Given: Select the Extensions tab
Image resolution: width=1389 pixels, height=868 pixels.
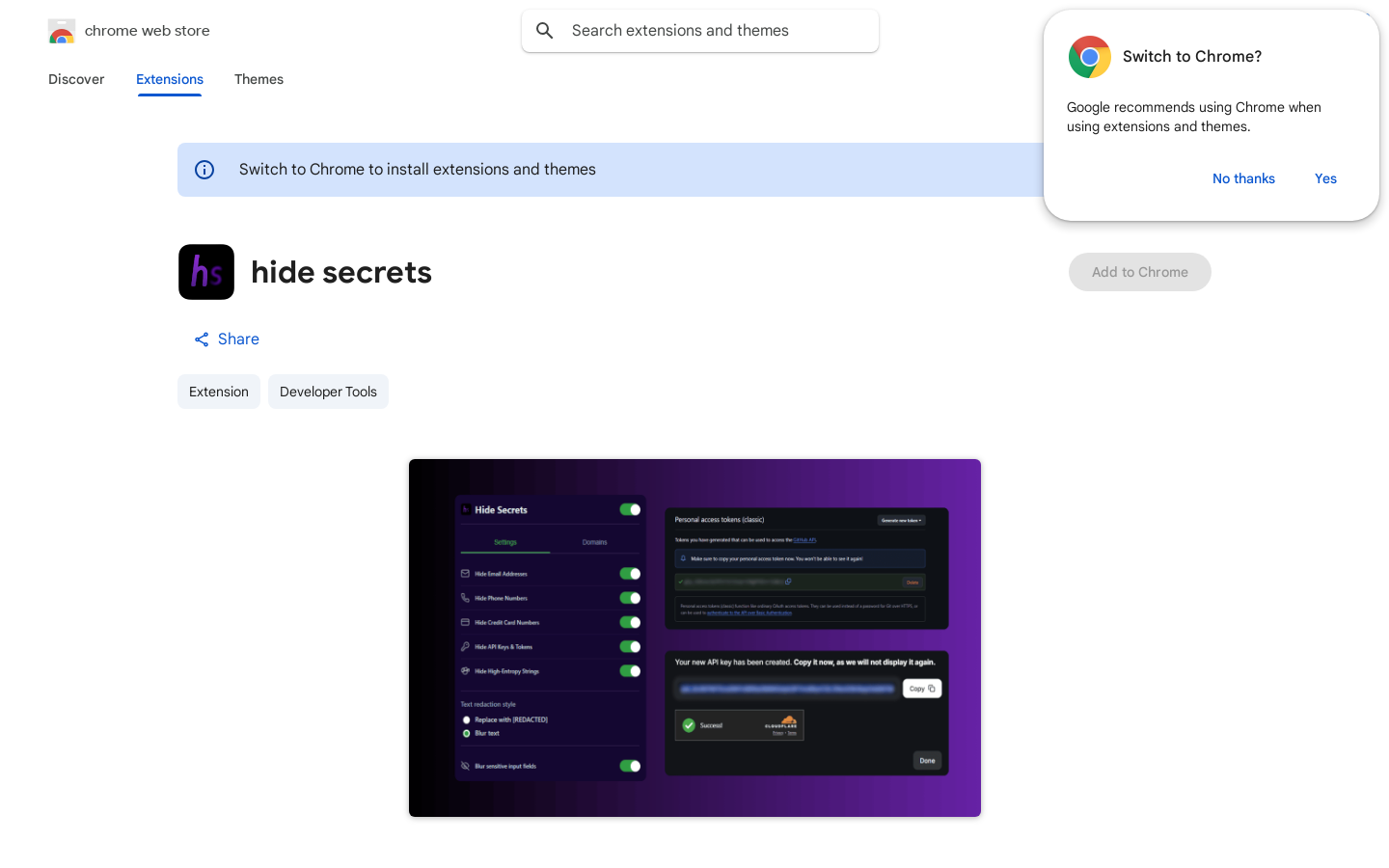Looking at the screenshot, I should 170,79.
